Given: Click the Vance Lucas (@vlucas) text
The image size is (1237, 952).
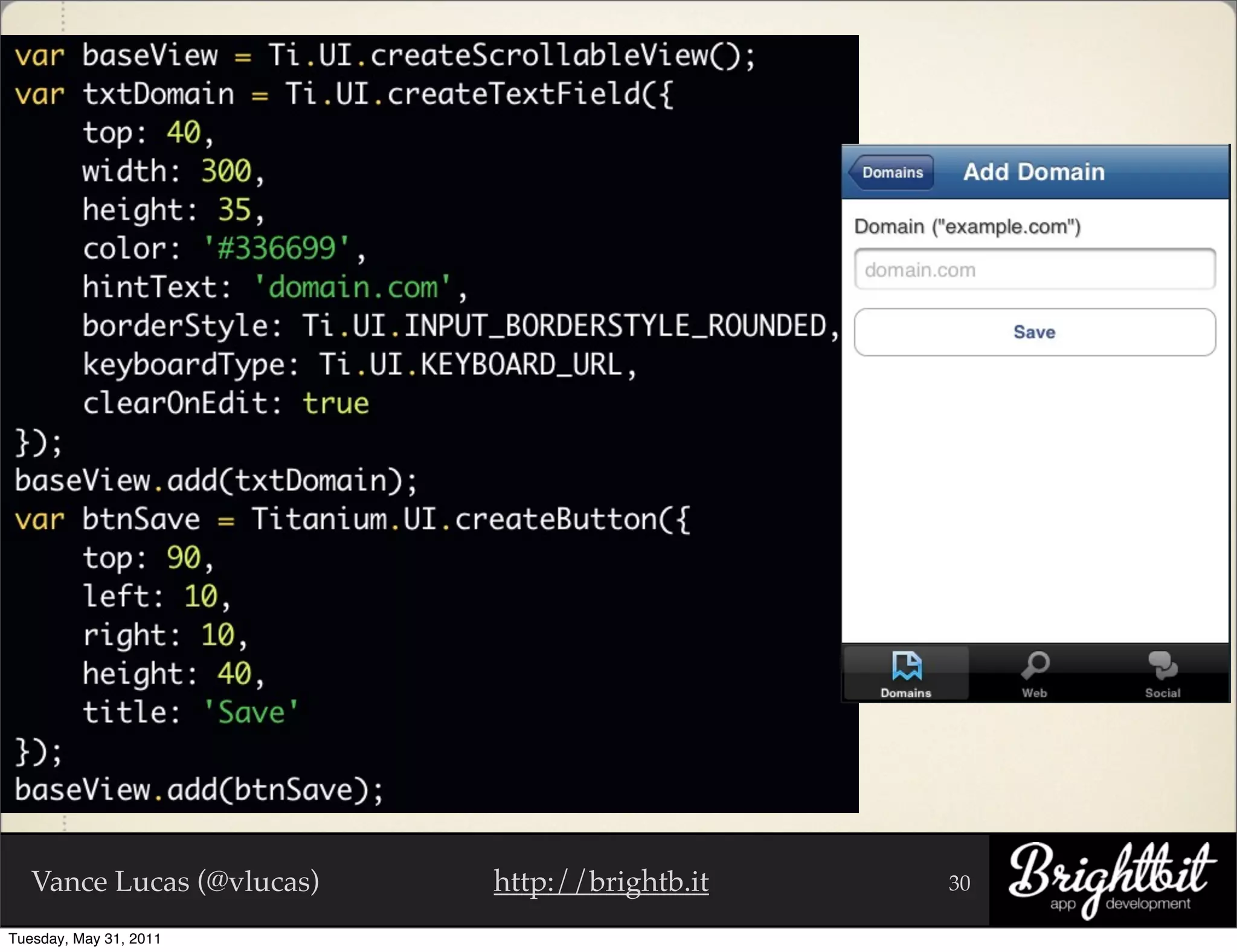Looking at the screenshot, I should 175,881.
